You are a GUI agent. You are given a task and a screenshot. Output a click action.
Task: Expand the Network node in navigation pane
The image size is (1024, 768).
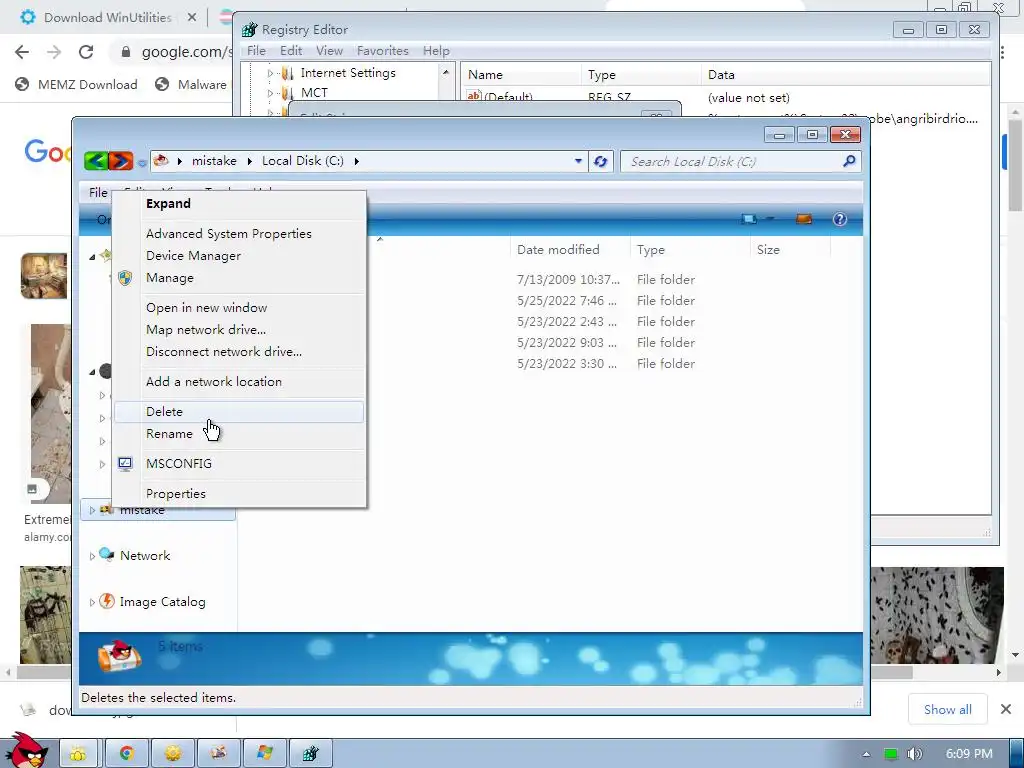92,556
